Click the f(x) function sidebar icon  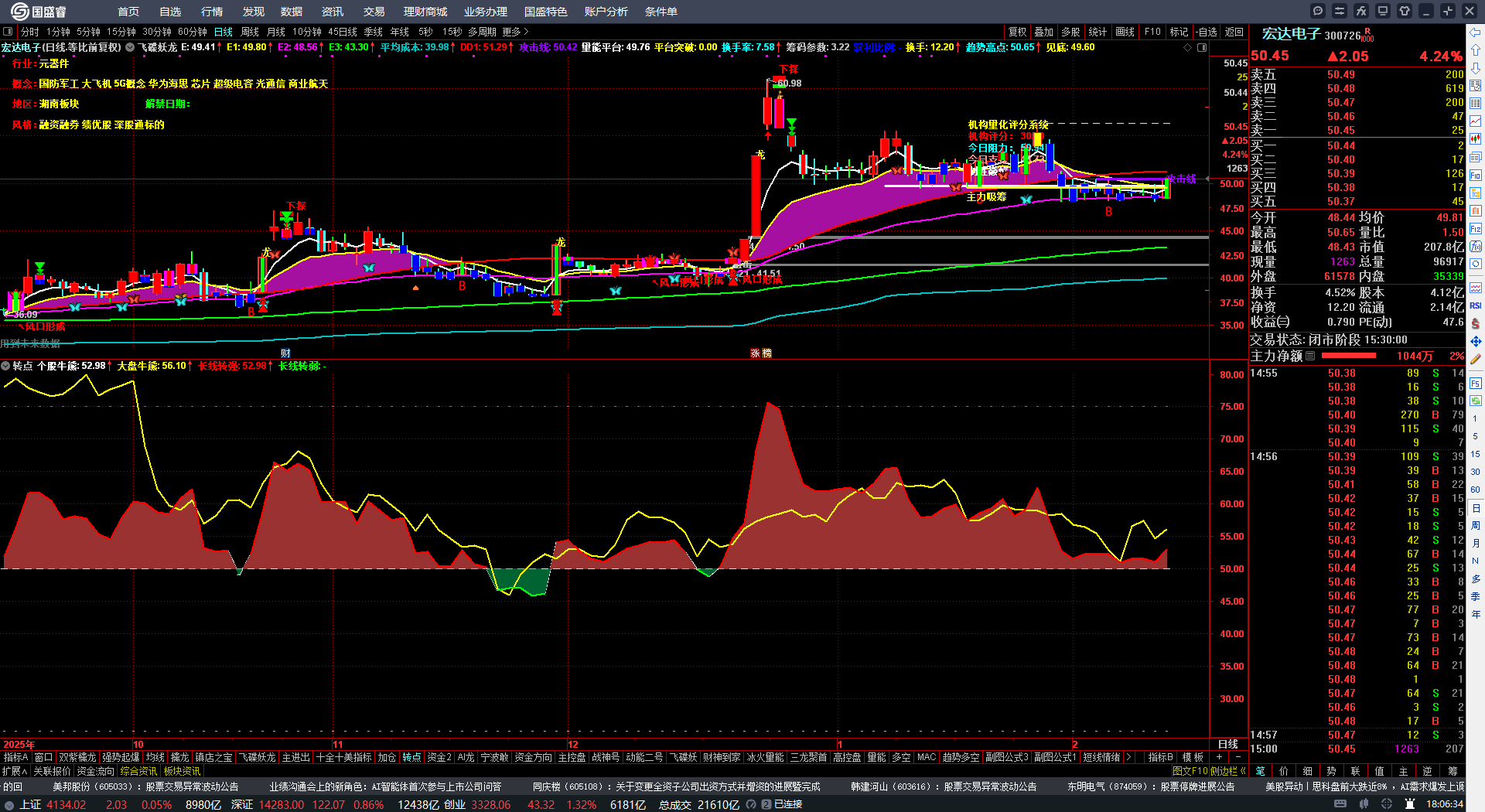click(x=1476, y=246)
